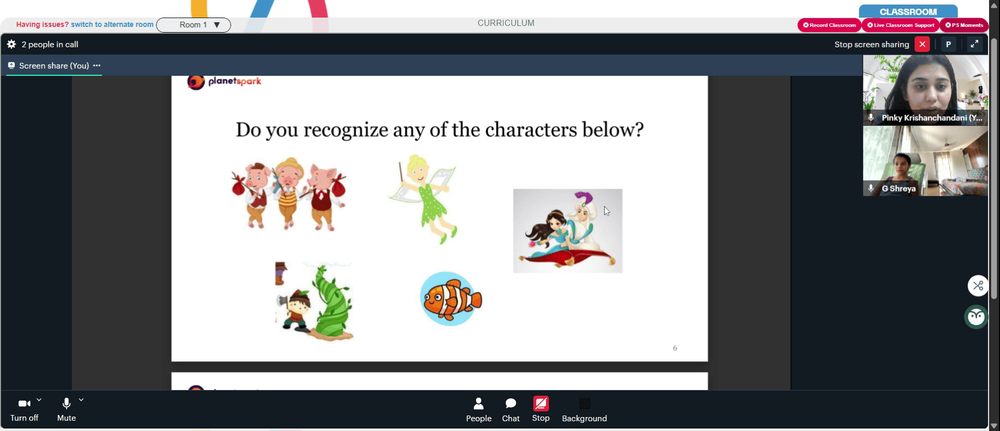Viewport: 1000px width, 431px height.
Task: Click the '2 people in call' text
Action: [x=50, y=45]
